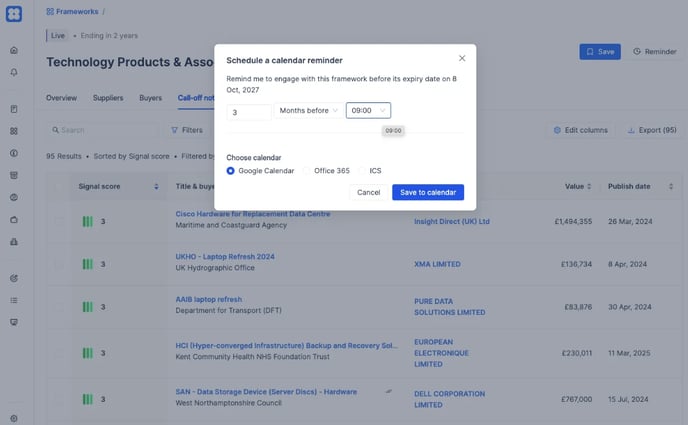Screen dimensions: 688x425
Task: Sort by Signal score arrows
Action: pos(156,186)
